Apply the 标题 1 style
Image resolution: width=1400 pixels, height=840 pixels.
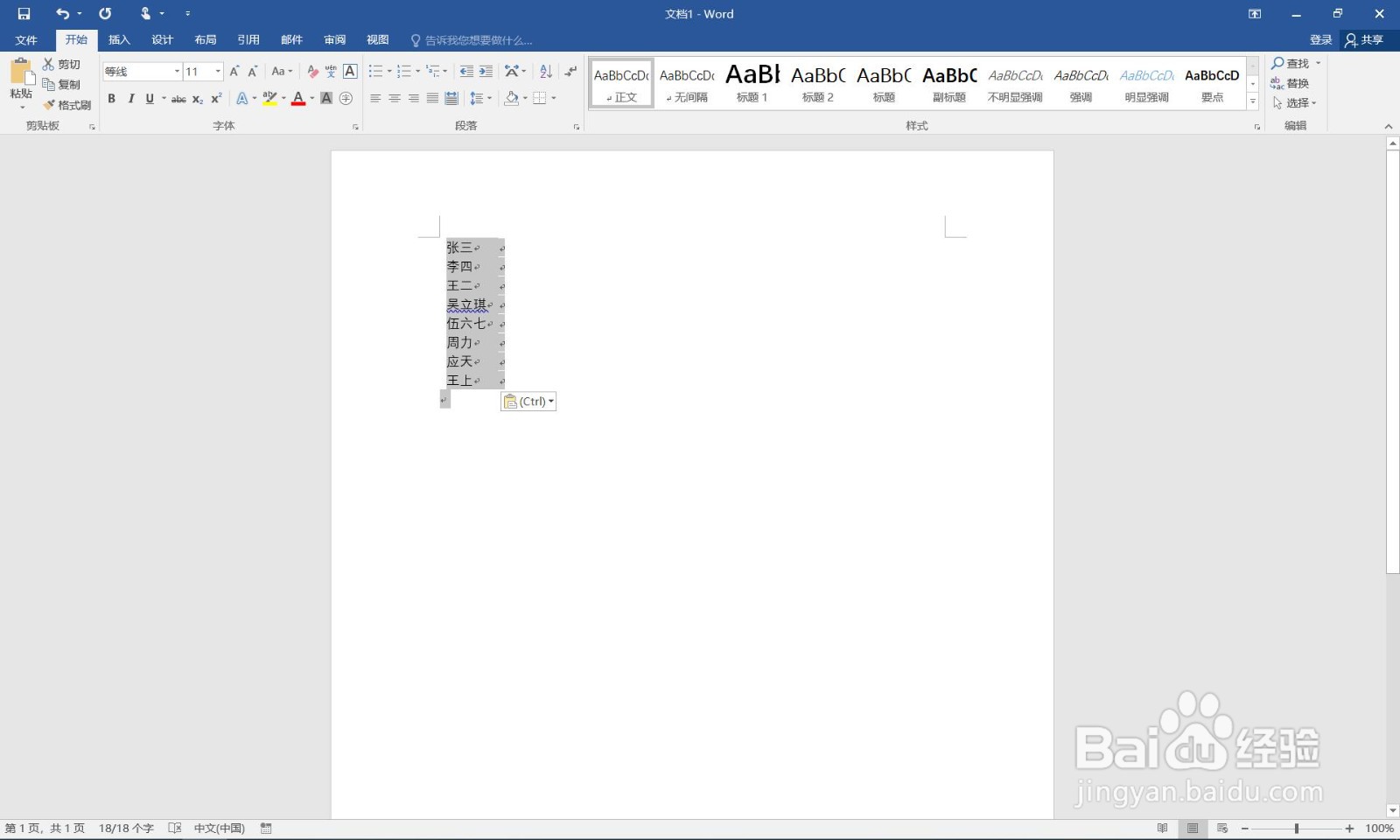tap(752, 83)
